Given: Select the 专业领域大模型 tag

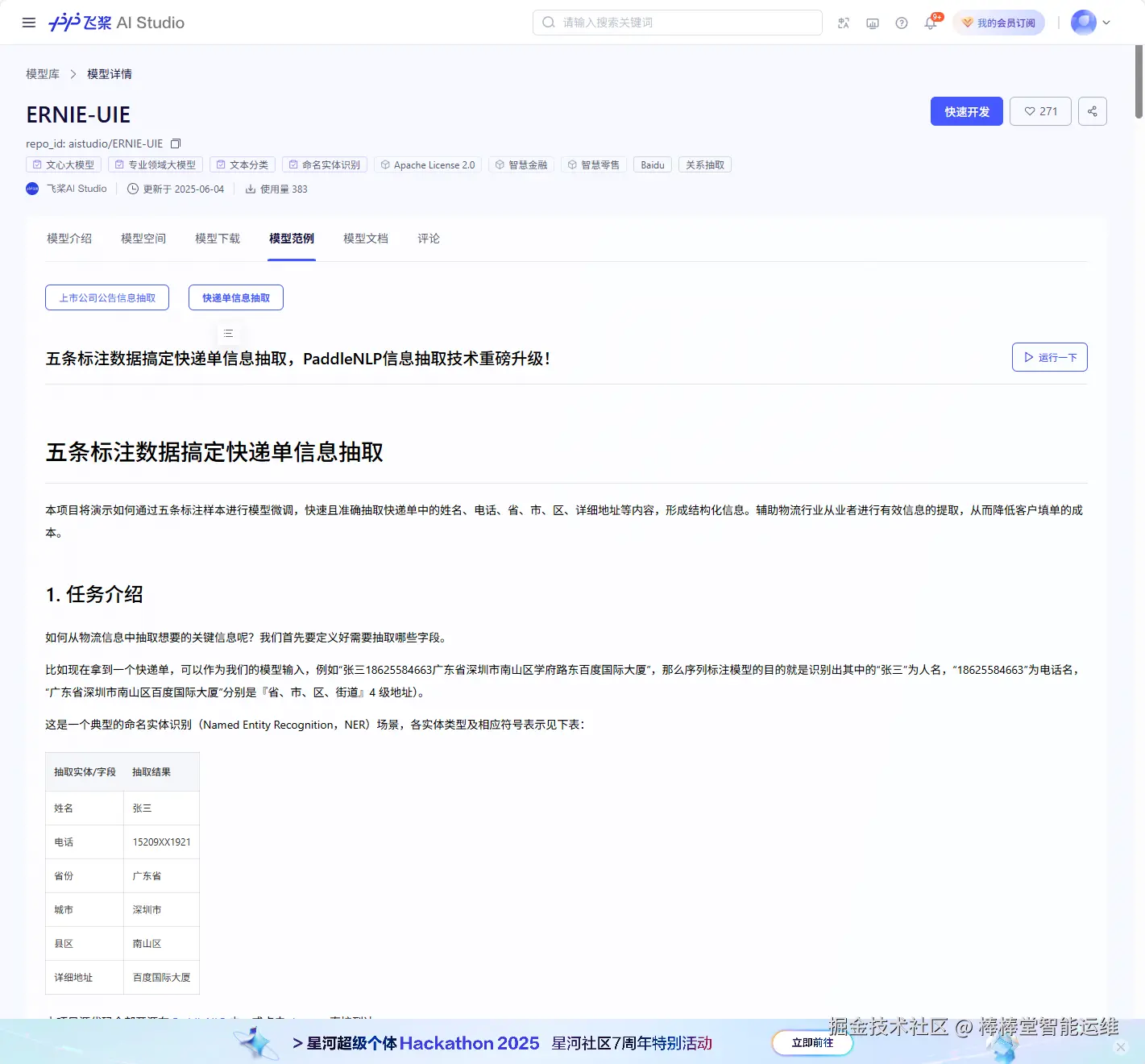Looking at the screenshot, I should pos(156,164).
